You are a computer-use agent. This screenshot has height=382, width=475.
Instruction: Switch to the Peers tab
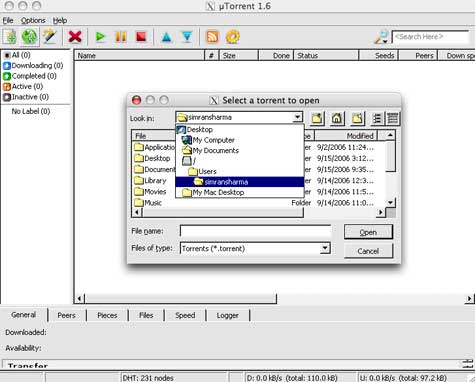[66, 315]
